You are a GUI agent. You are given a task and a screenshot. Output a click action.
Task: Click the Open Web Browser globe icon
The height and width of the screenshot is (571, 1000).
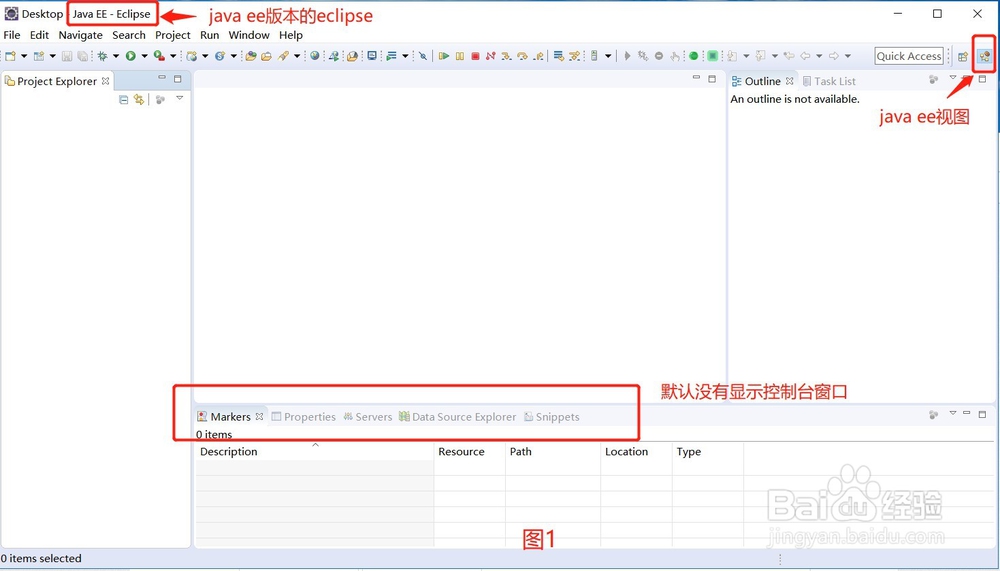(314, 56)
